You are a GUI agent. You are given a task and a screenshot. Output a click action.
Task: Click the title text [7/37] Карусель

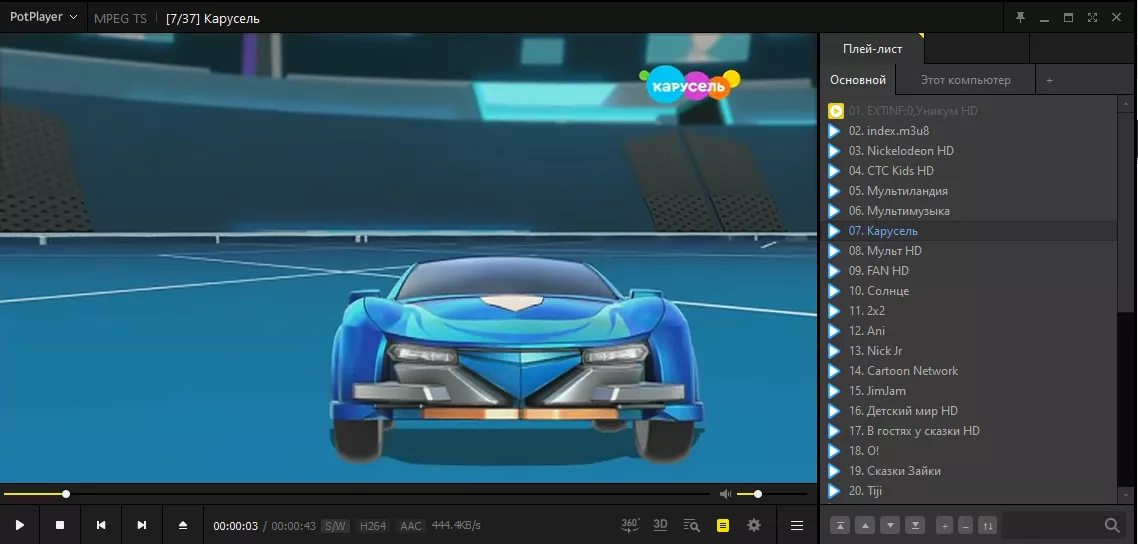coord(213,18)
